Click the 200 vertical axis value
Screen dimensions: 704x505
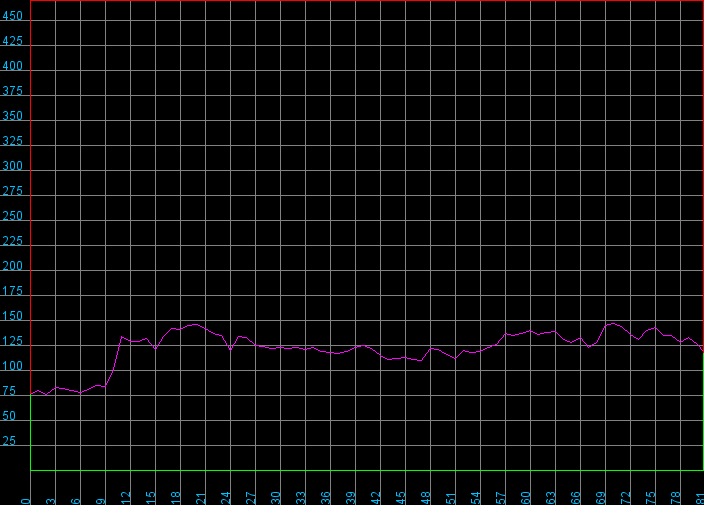pos(13,266)
